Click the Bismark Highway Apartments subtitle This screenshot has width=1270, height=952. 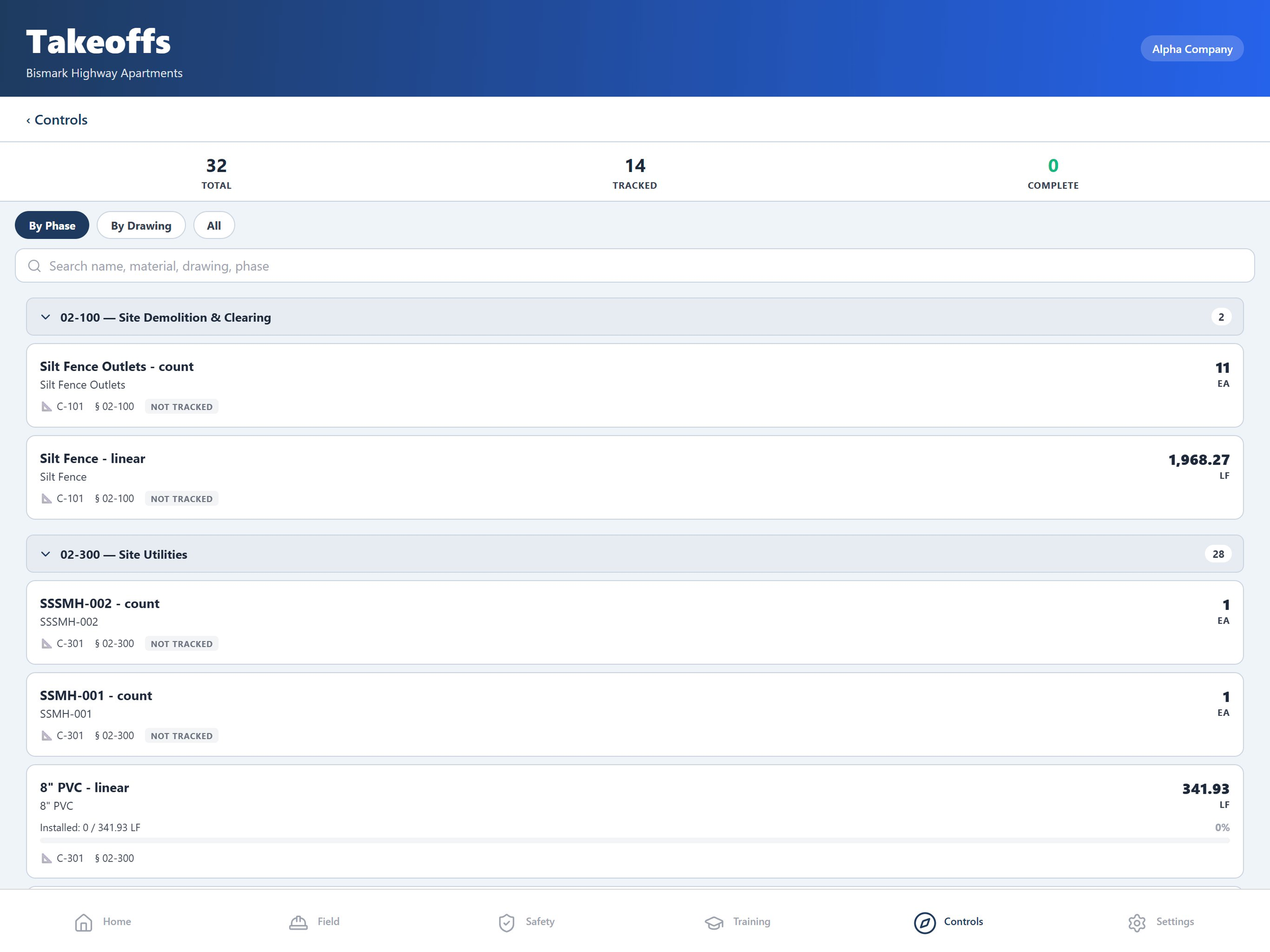(x=104, y=73)
